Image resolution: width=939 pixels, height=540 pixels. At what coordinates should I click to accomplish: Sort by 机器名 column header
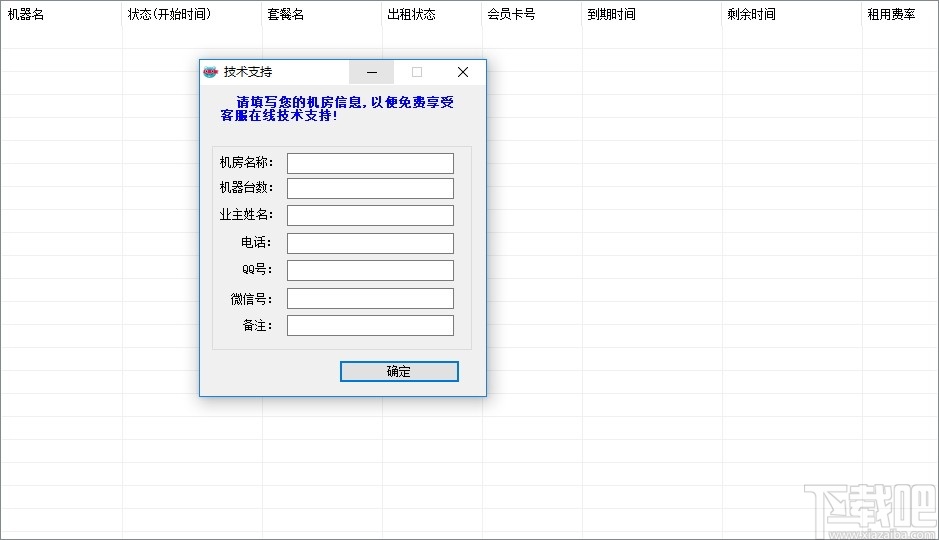click(x=61, y=14)
